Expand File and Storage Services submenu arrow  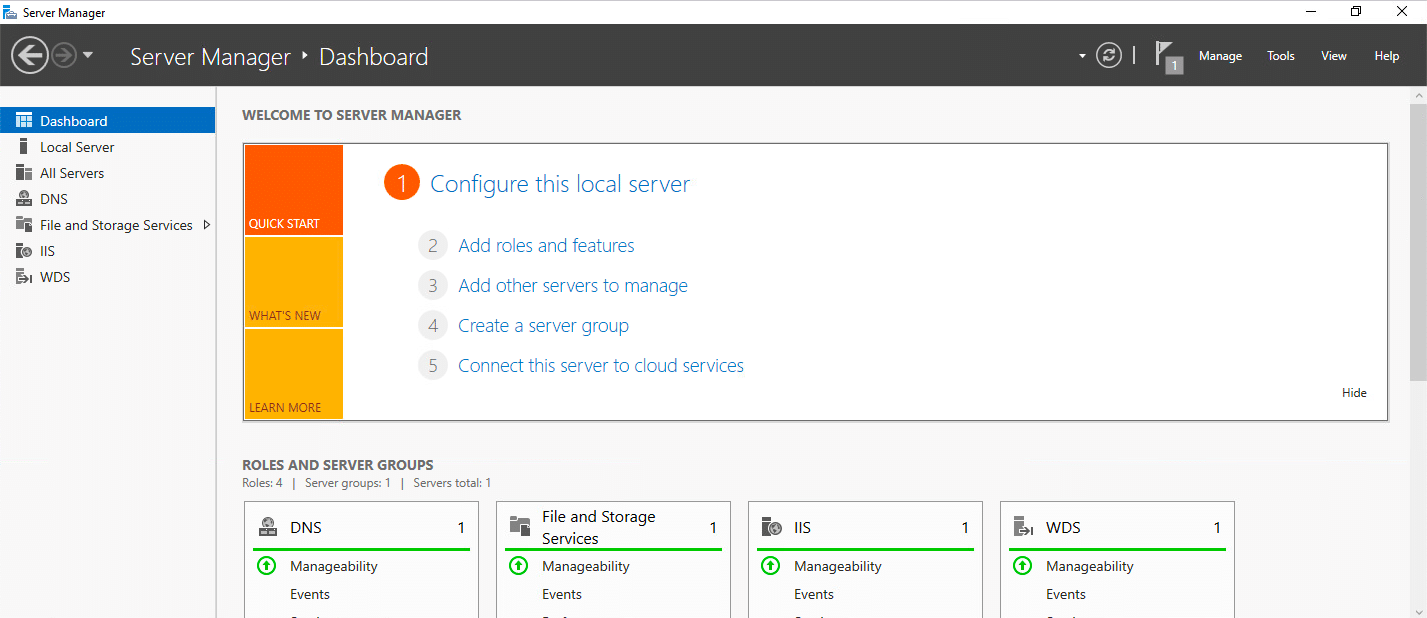tap(206, 225)
